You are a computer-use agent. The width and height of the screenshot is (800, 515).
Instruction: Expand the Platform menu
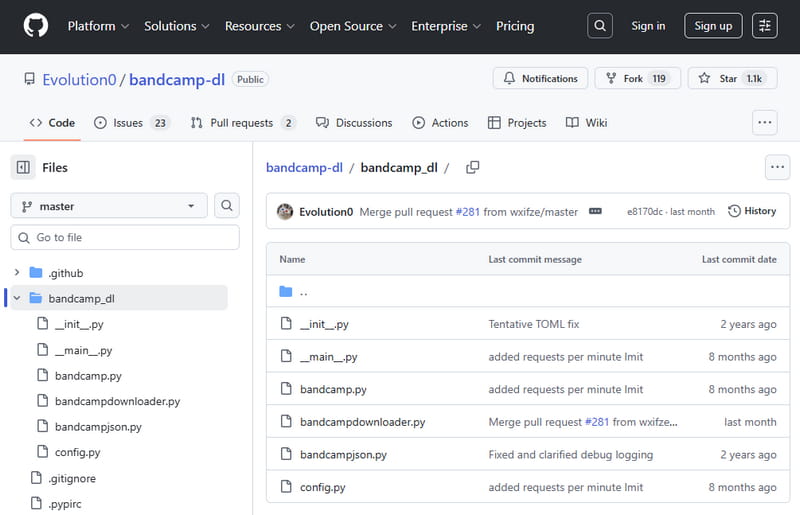pyautogui.click(x=98, y=26)
